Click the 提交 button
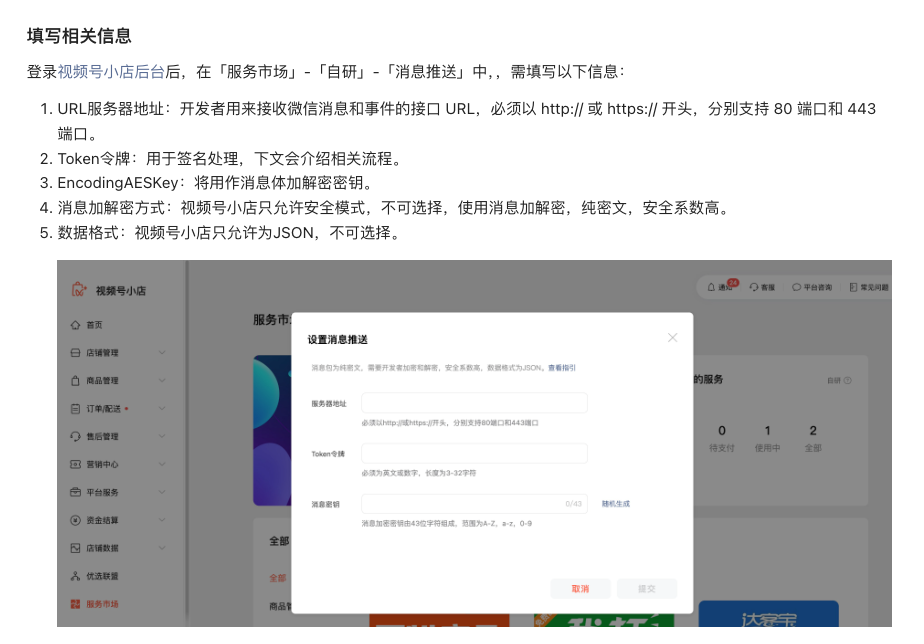The width and height of the screenshot is (924, 644). (646, 589)
